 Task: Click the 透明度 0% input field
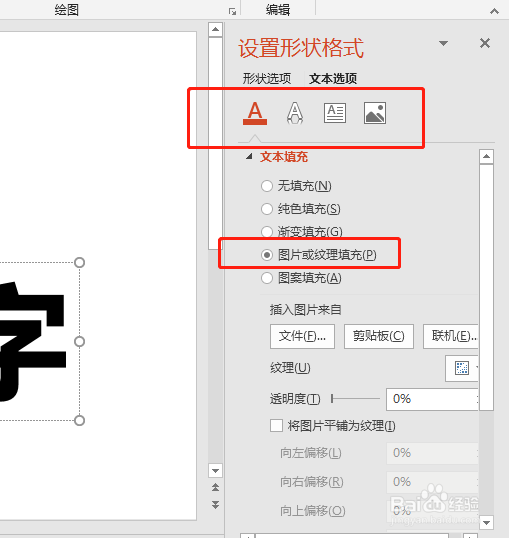click(432, 399)
